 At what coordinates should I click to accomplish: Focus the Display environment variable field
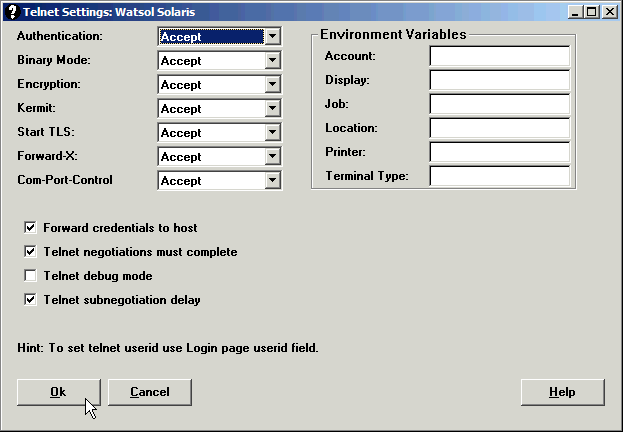pos(499,80)
